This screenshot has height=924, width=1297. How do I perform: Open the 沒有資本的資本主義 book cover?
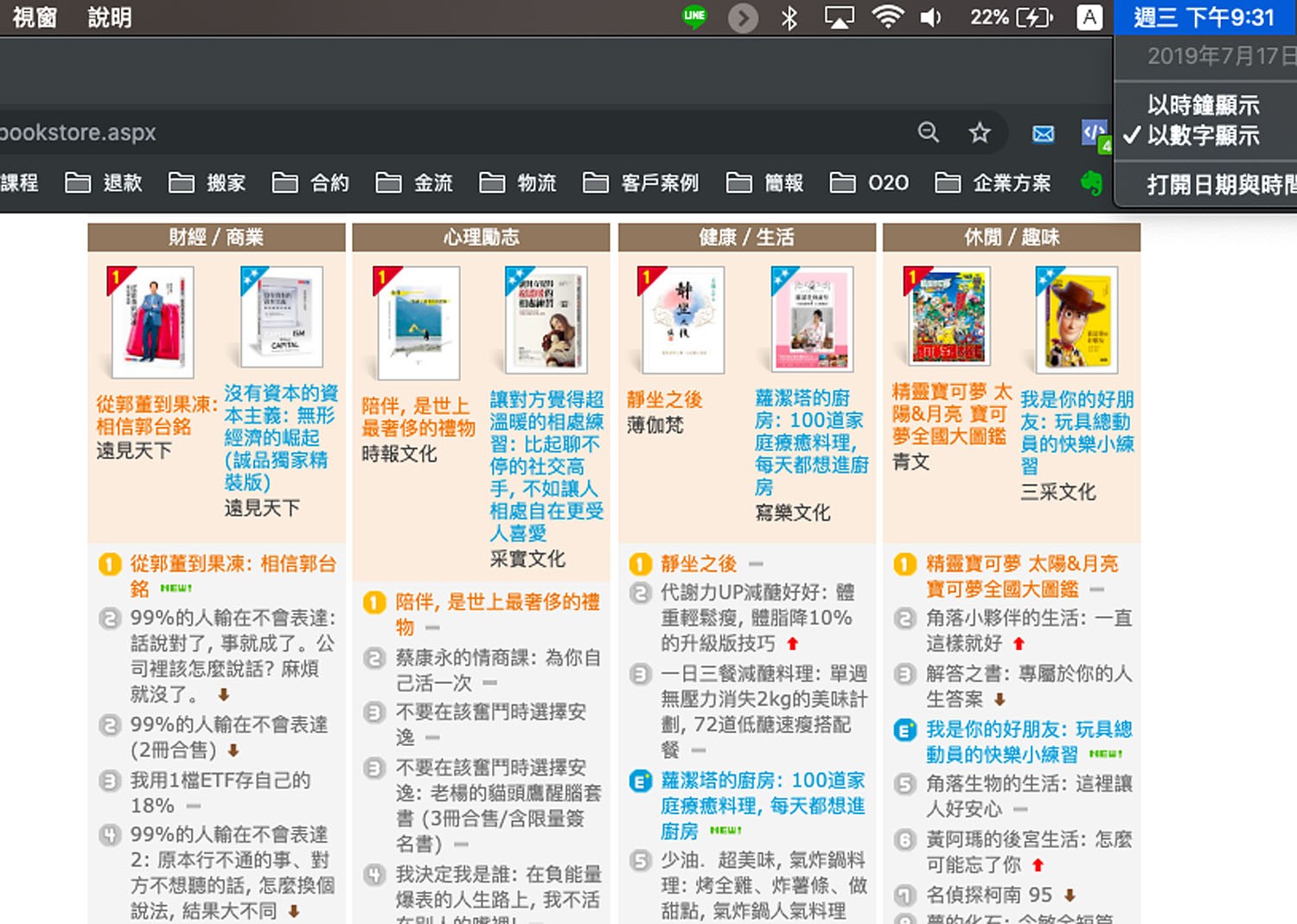point(281,317)
